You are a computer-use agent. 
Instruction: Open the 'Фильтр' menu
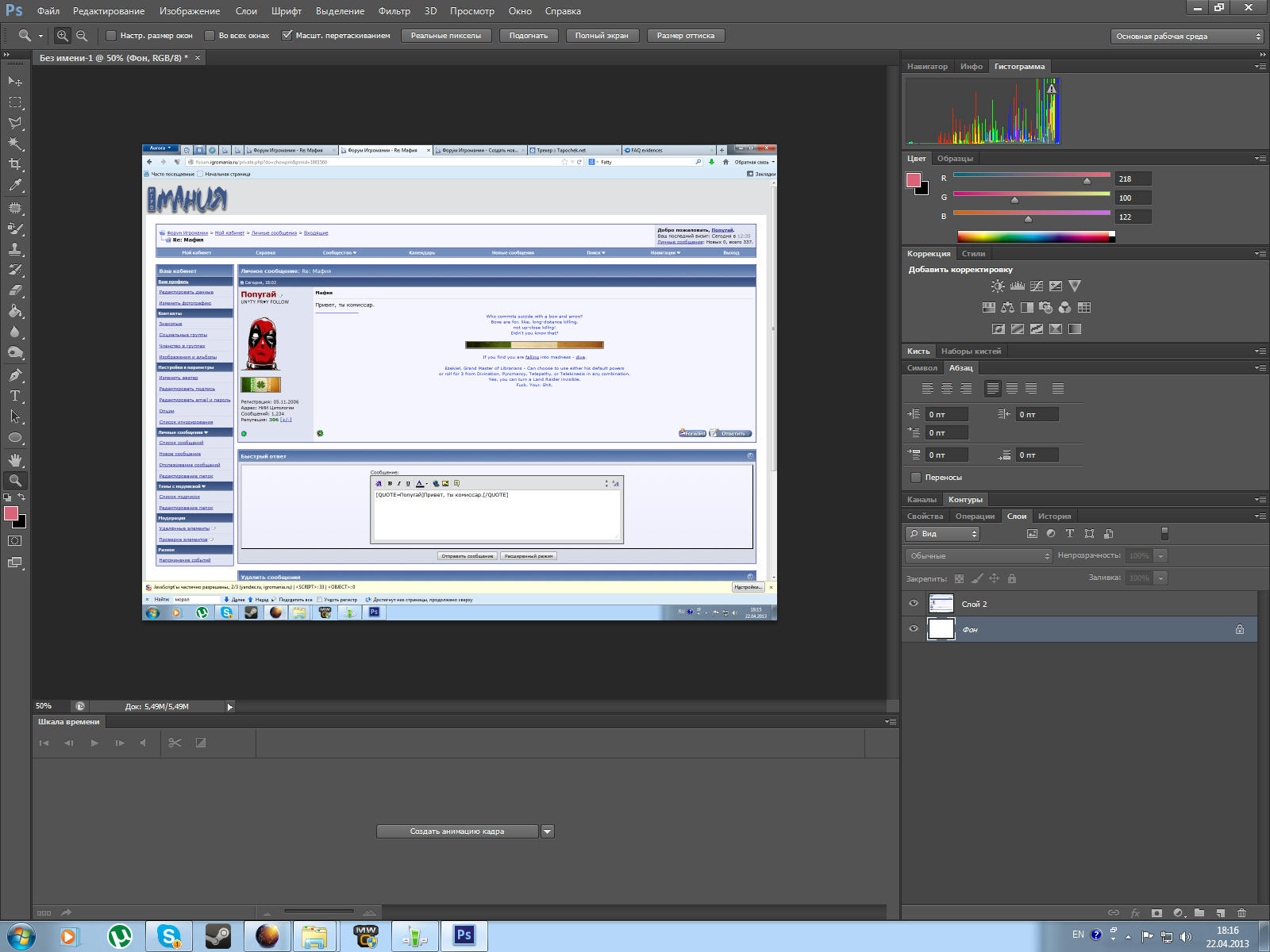394,11
